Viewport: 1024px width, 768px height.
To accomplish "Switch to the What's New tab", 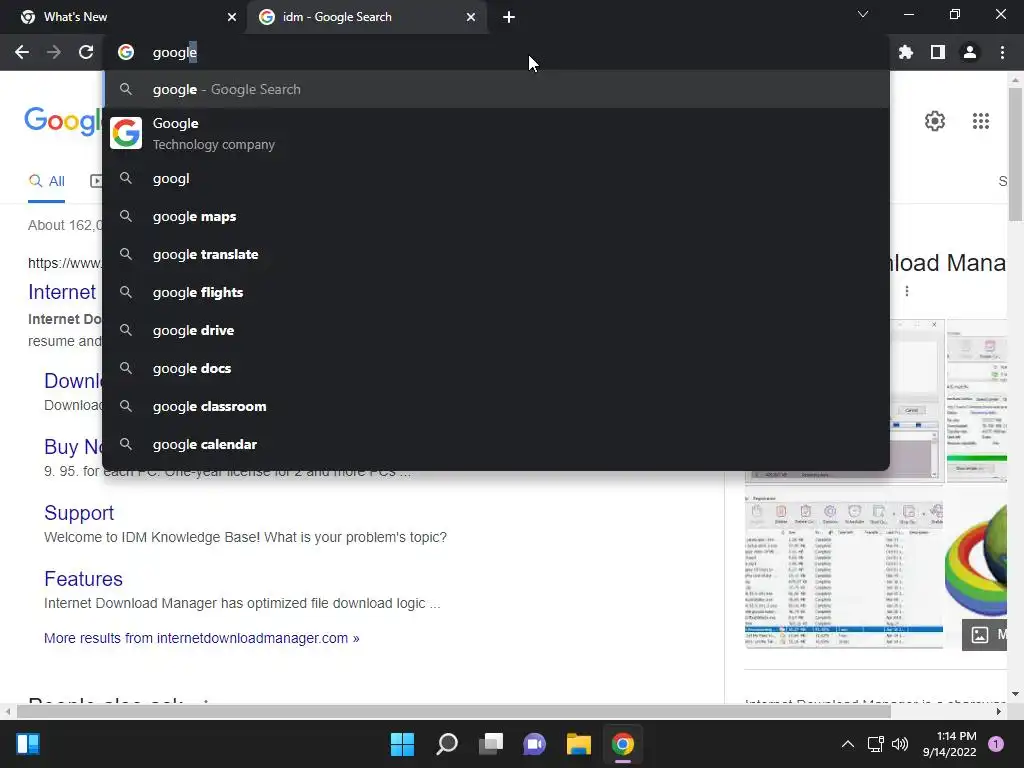I will coord(124,17).
